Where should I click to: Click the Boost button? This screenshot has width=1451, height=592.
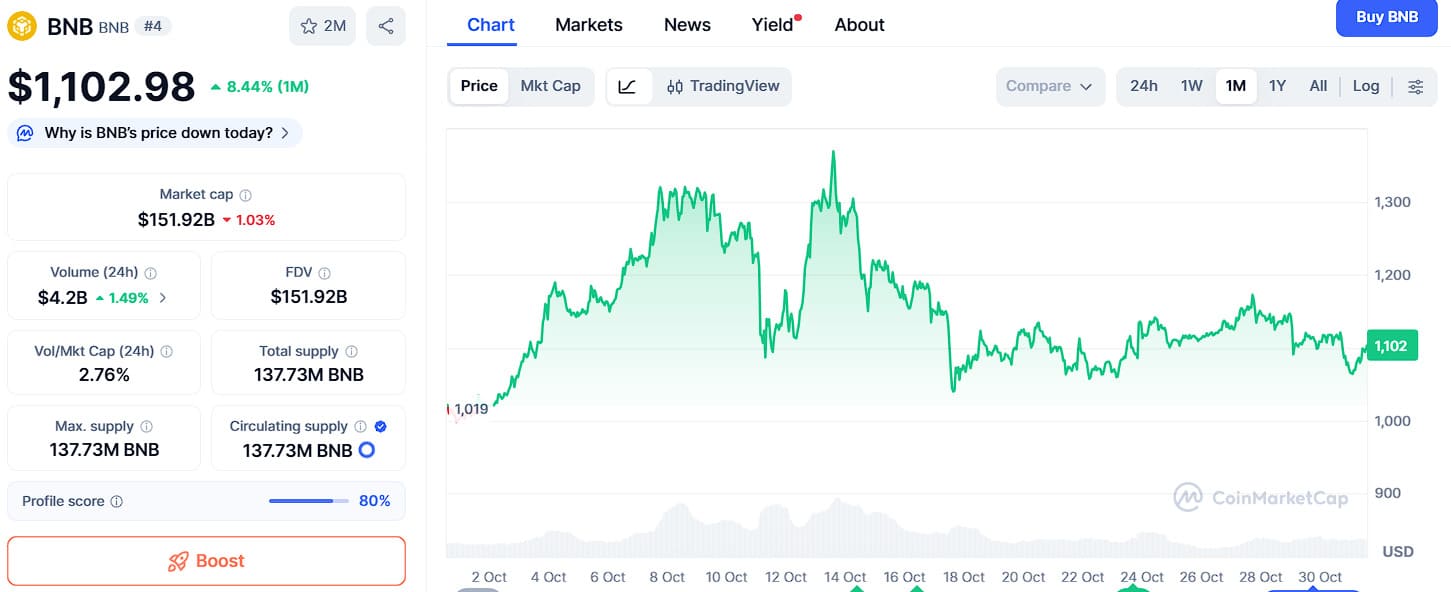[x=206, y=561]
